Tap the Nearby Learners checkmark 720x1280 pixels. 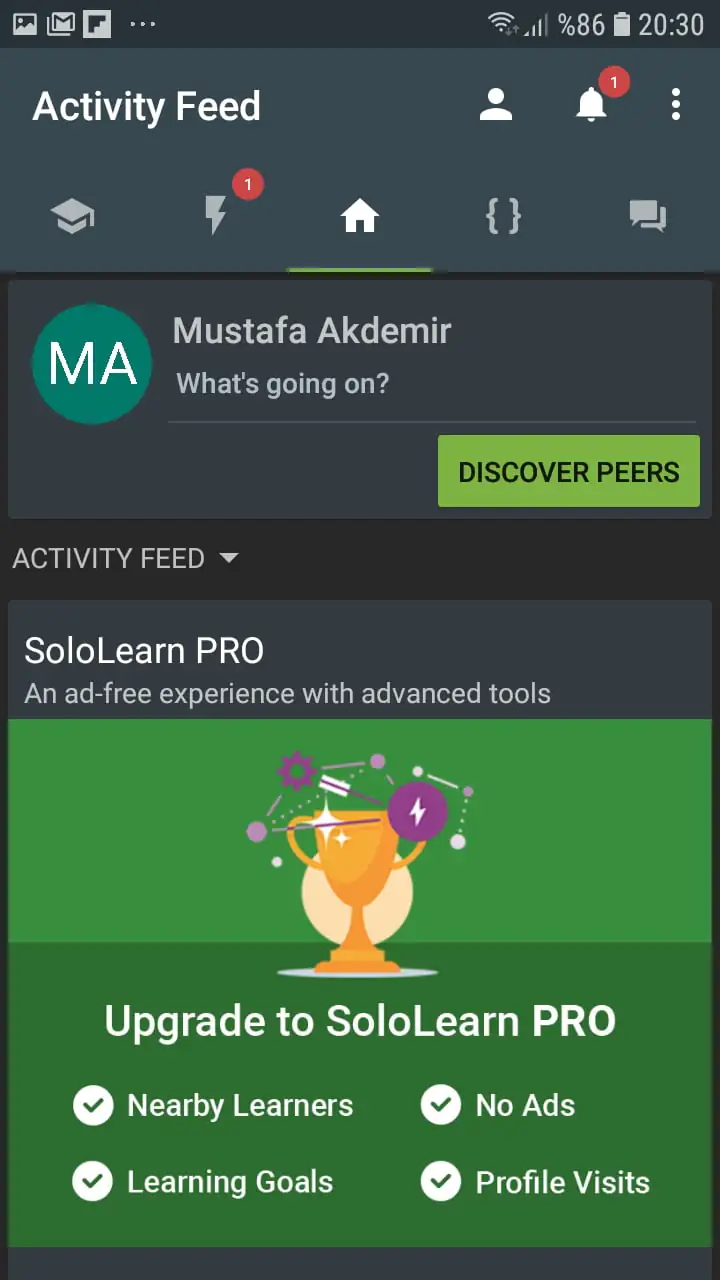coord(93,1105)
